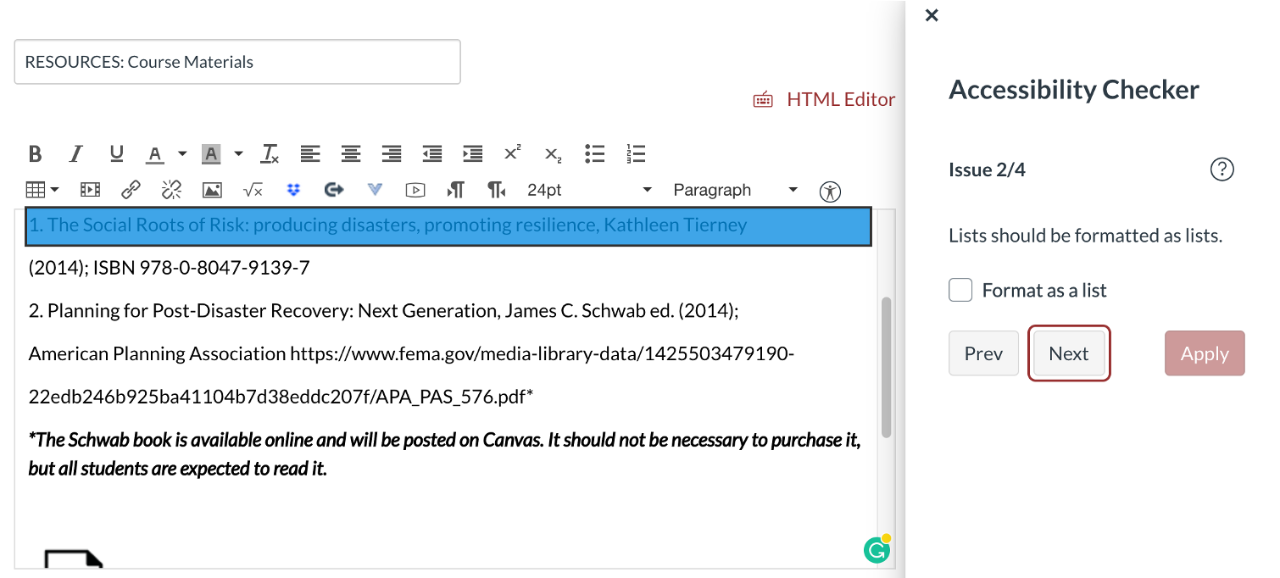The width and height of the screenshot is (1280, 578).
Task: Apply superscript formatting
Action: tap(512, 154)
